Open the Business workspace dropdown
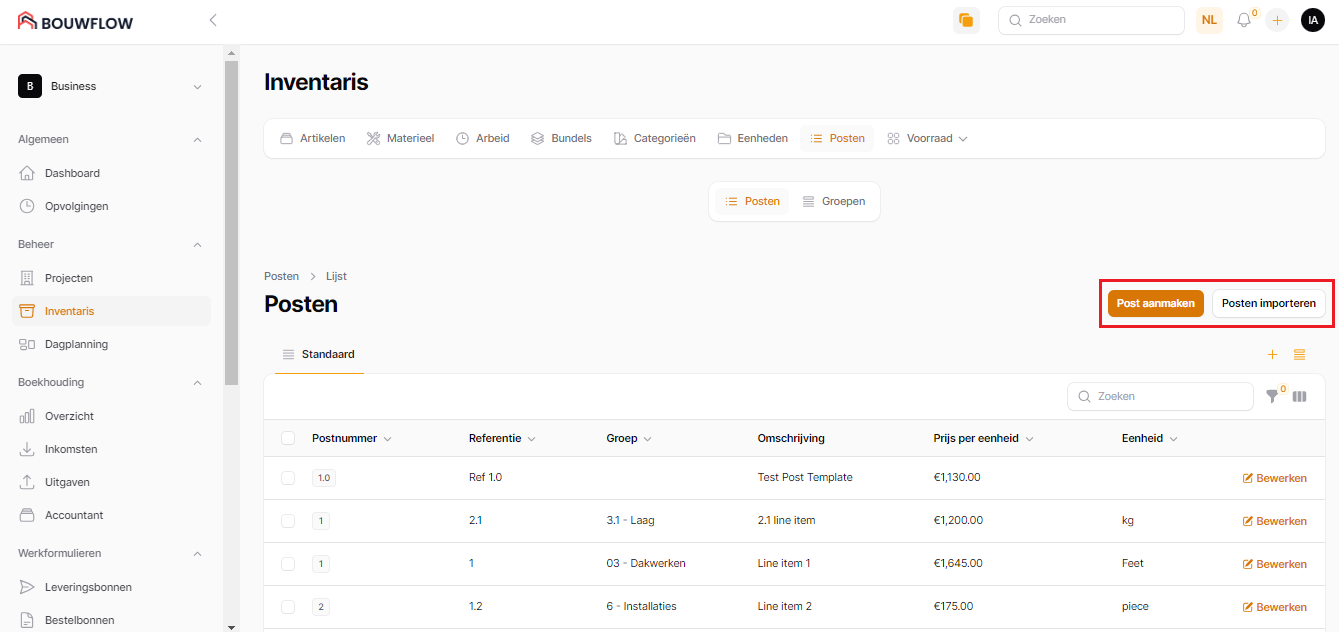The width and height of the screenshot is (1339, 632). (x=110, y=87)
